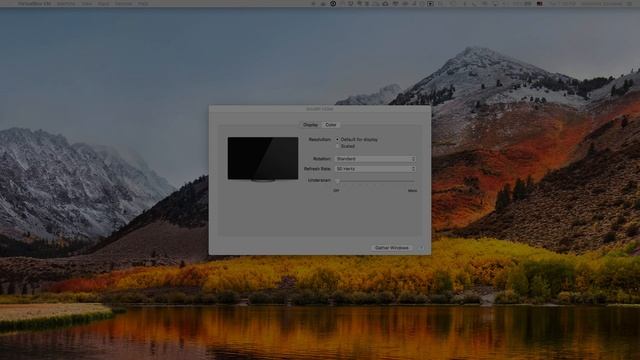Click the display monitor preview image
Viewport: 640px width, 360px height.
[263, 159]
